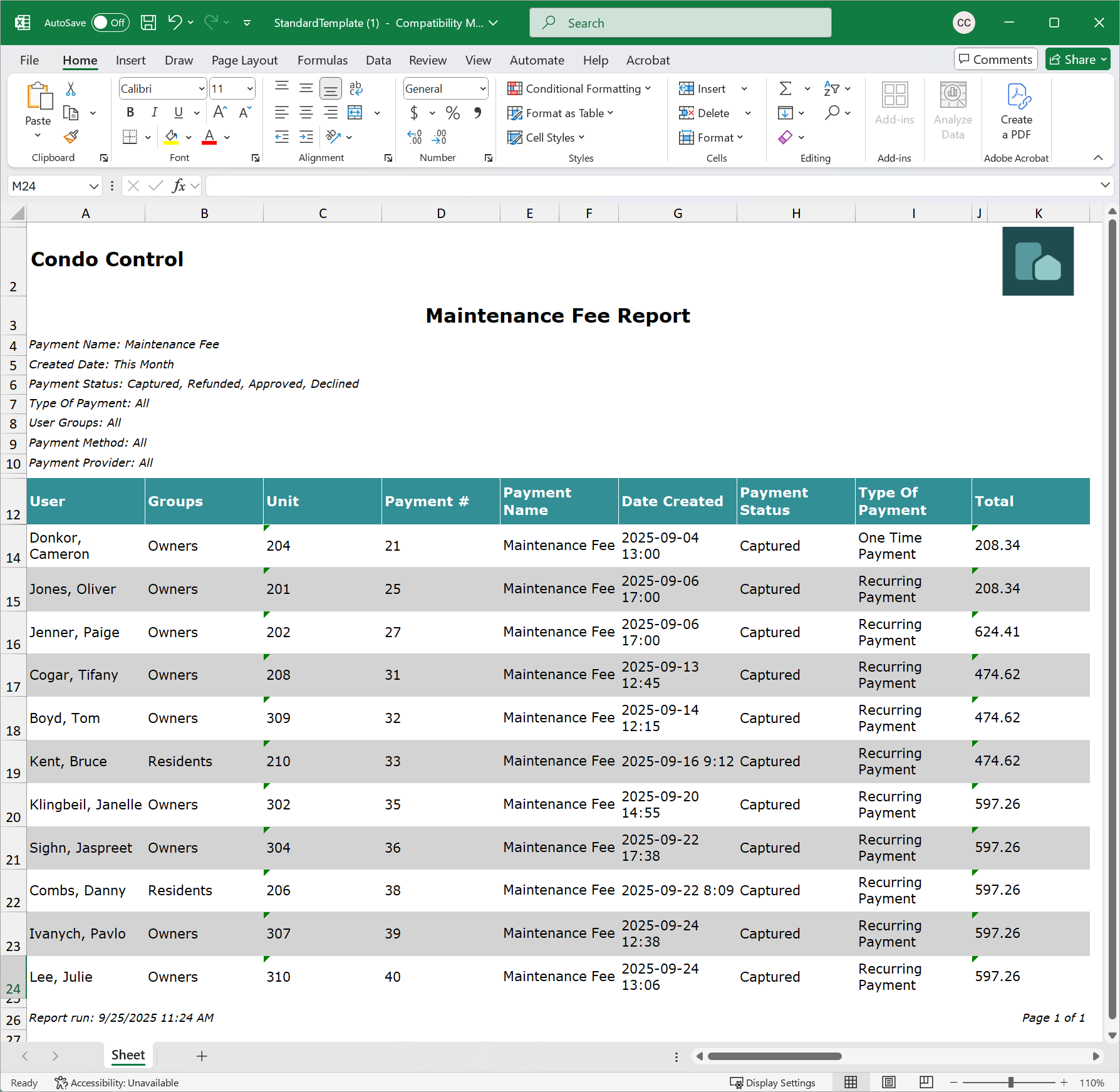Click the AutoSum sigma icon
This screenshot has height=1092, width=1120.
point(786,88)
